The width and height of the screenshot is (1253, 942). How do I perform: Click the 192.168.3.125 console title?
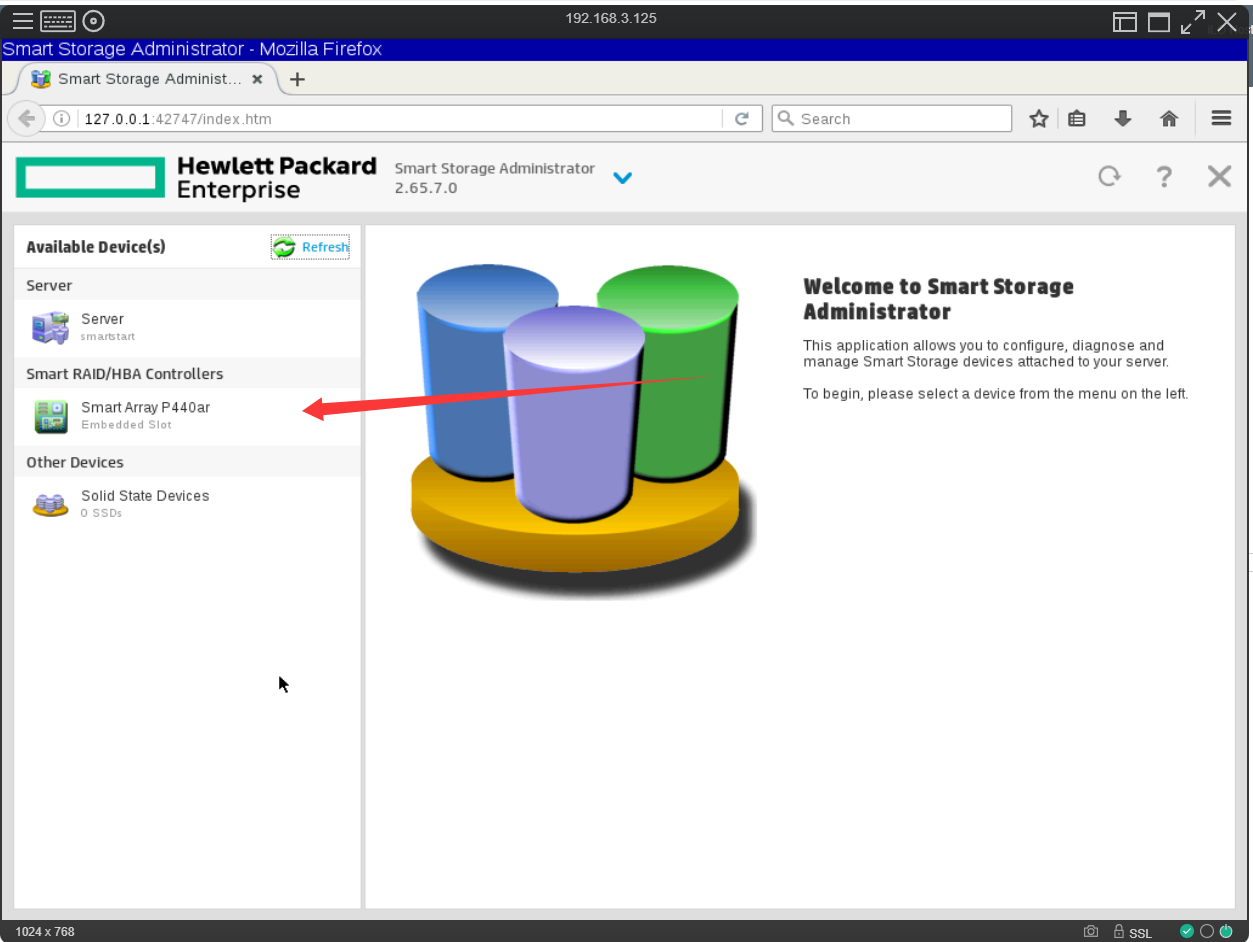tap(611, 18)
